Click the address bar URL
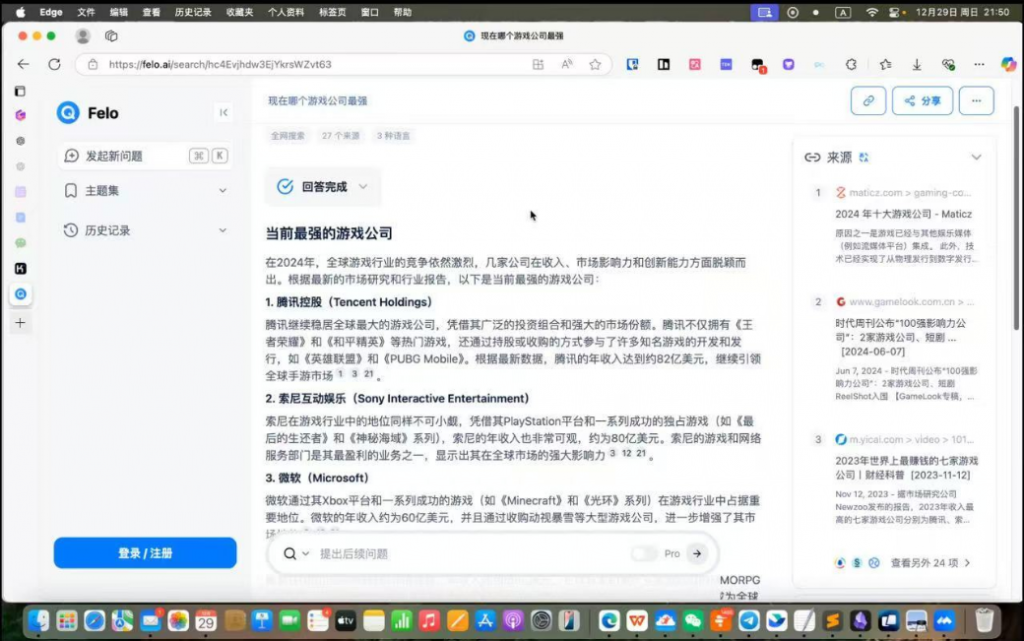The width and height of the screenshot is (1024, 641). click(220, 64)
